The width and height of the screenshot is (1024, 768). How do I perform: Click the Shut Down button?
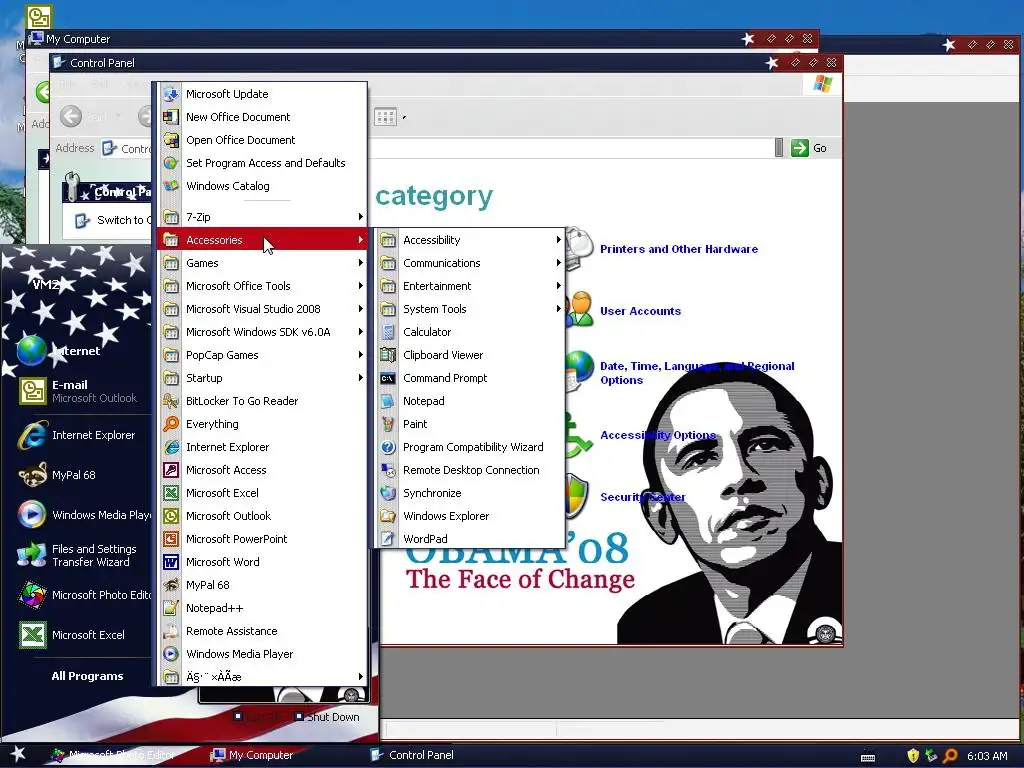pyautogui.click(x=327, y=717)
